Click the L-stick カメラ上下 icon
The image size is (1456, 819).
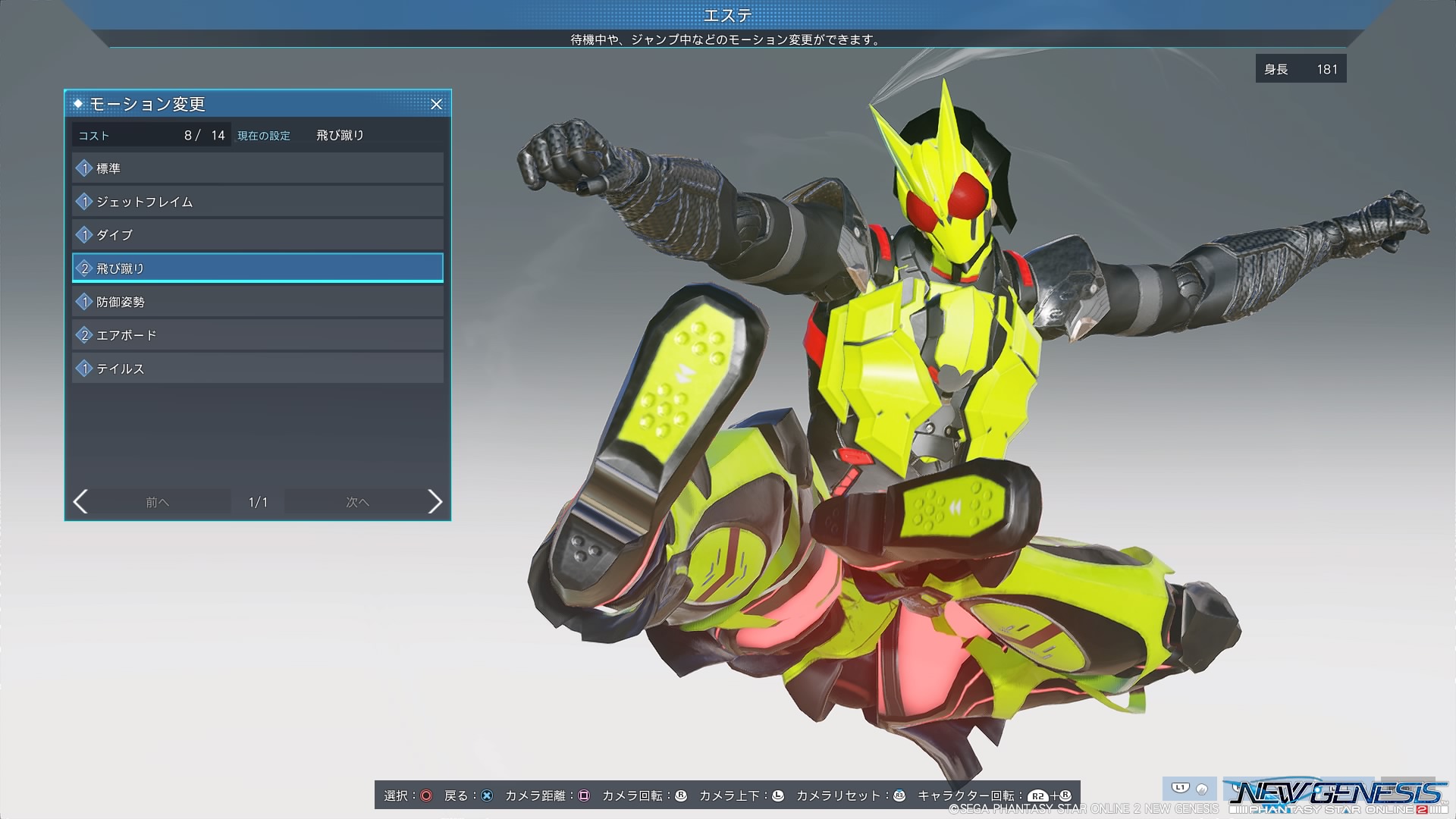pos(778,795)
